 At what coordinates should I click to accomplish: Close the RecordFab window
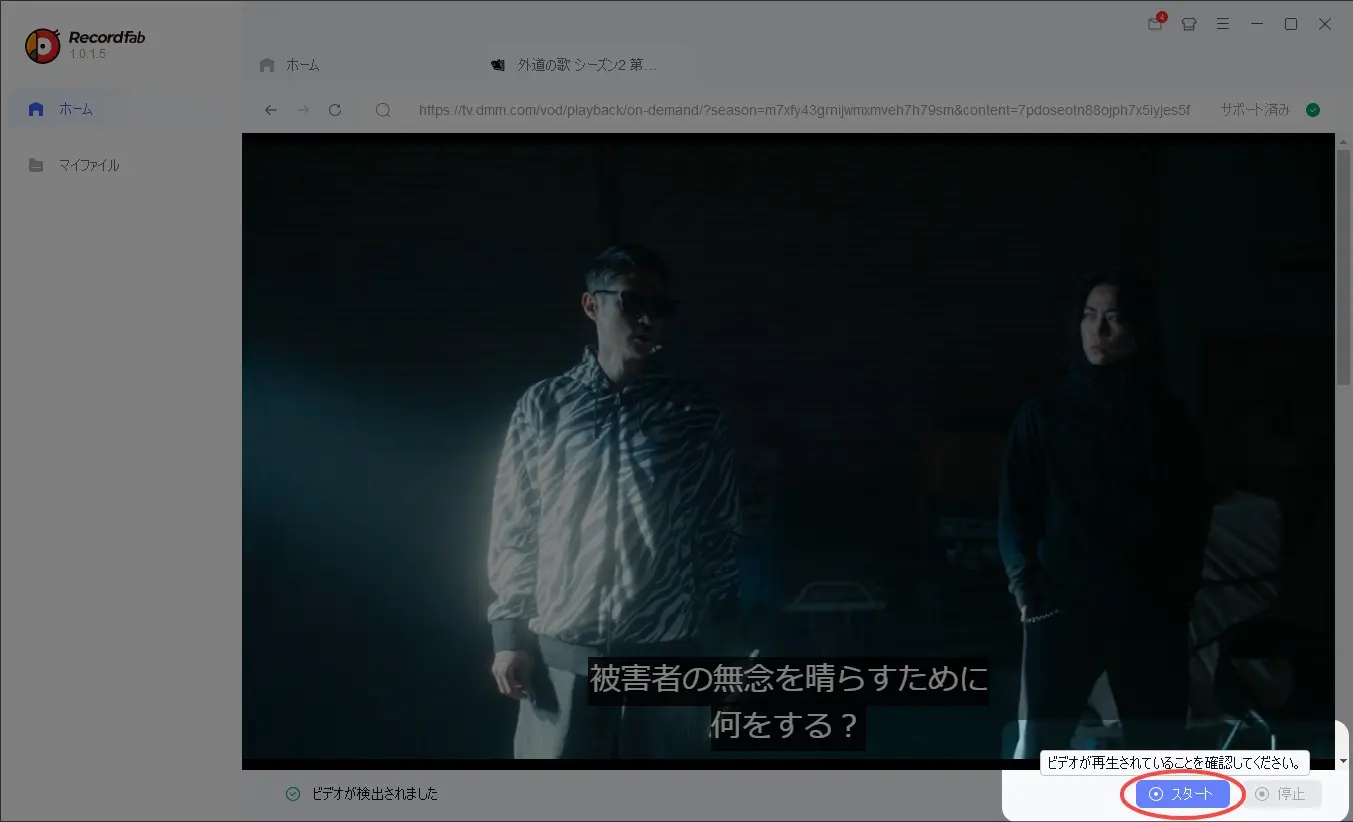point(1326,24)
